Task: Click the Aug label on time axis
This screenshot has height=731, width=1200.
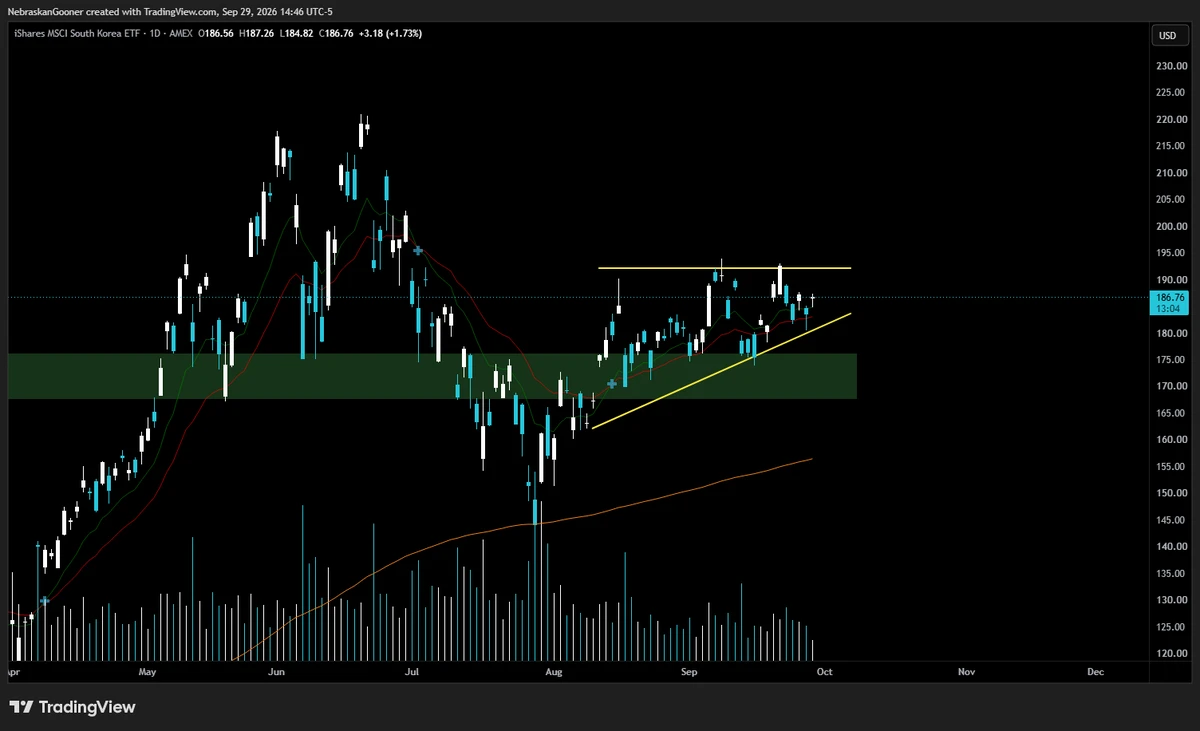Action: (x=554, y=673)
